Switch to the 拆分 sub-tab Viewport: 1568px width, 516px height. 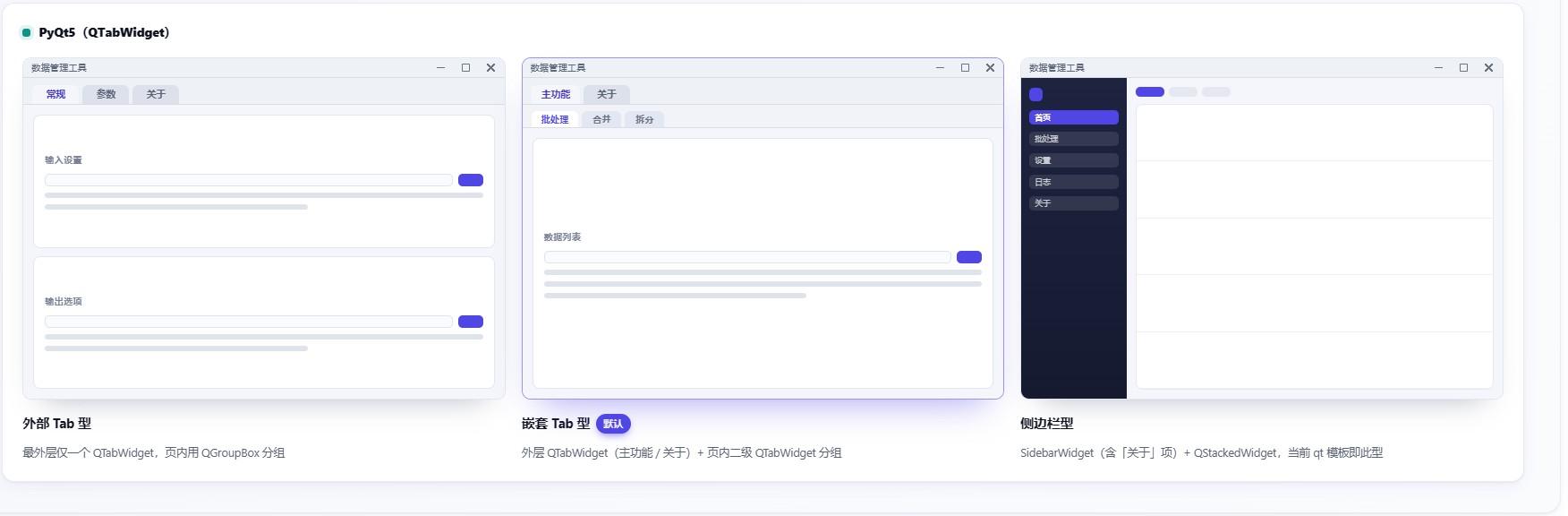(644, 119)
